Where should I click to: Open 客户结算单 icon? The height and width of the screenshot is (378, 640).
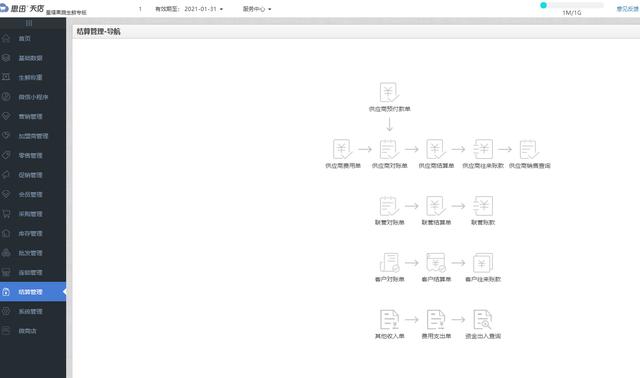point(436,263)
